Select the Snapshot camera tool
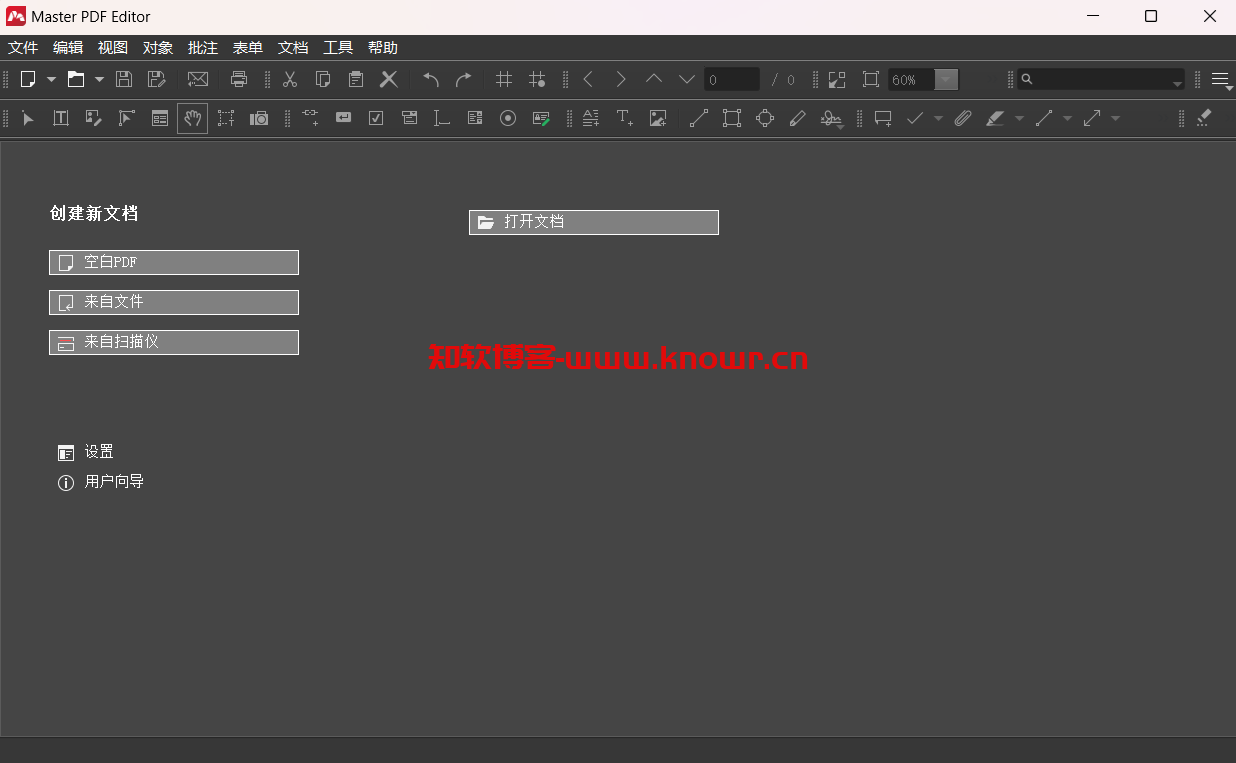 pyautogui.click(x=259, y=118)
